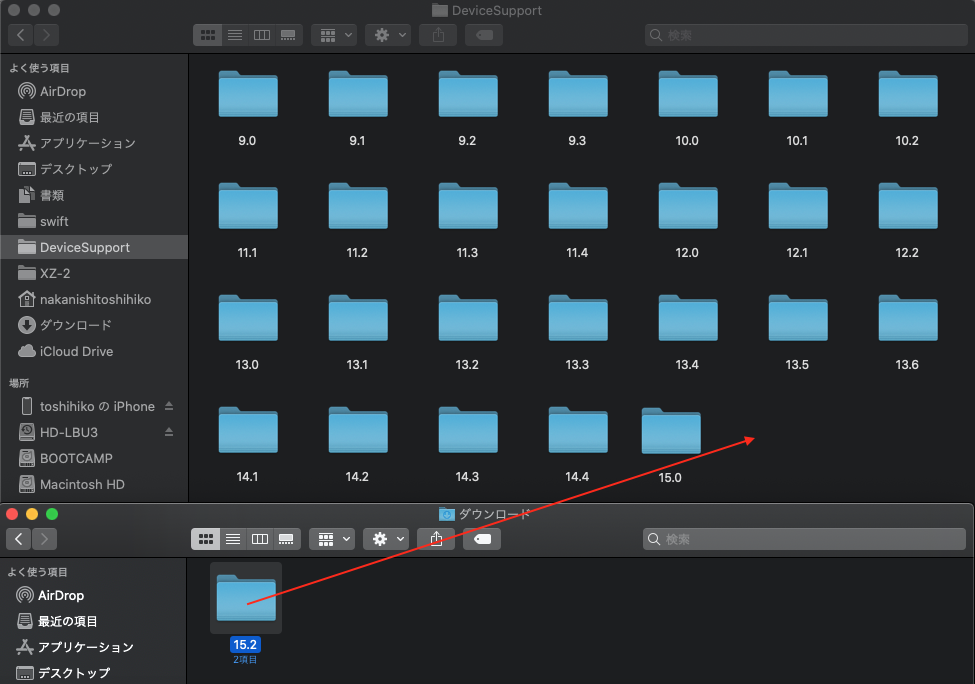Open アプリケーション in the ダウンロード window sidebar

(93, 647)
